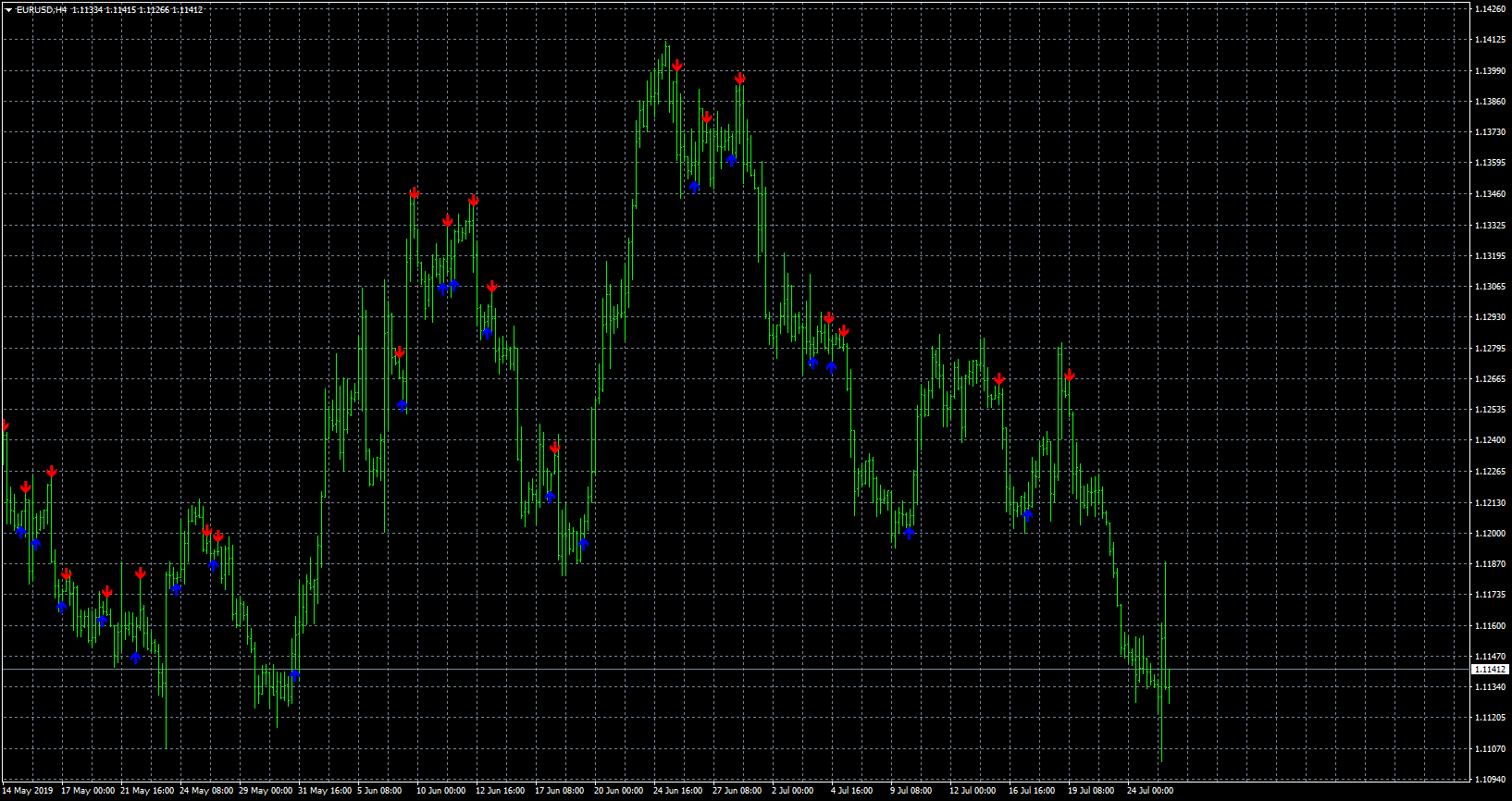Viewport: 1512px width, 801px height.
Task: Click the red sell arrow at the chart's highest peak
Action: tap(677, 66)
